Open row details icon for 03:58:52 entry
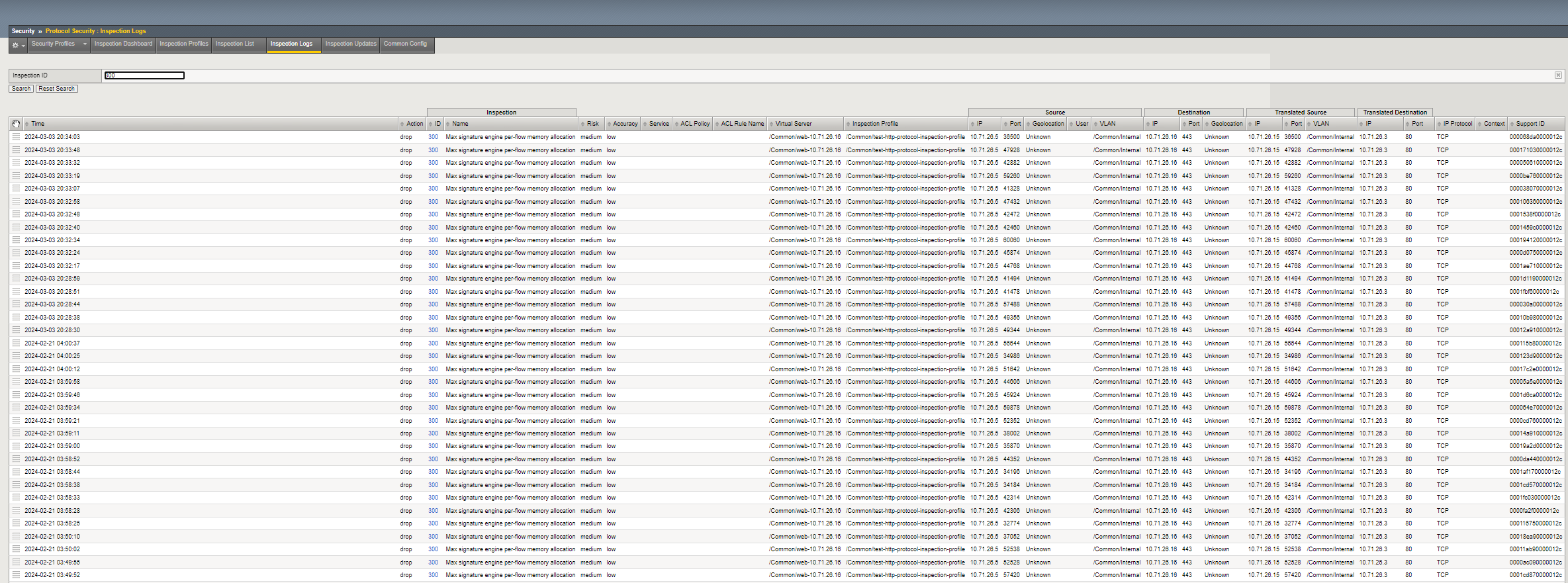Screen dimensions: 1568x583 click(x=16, y=459)
